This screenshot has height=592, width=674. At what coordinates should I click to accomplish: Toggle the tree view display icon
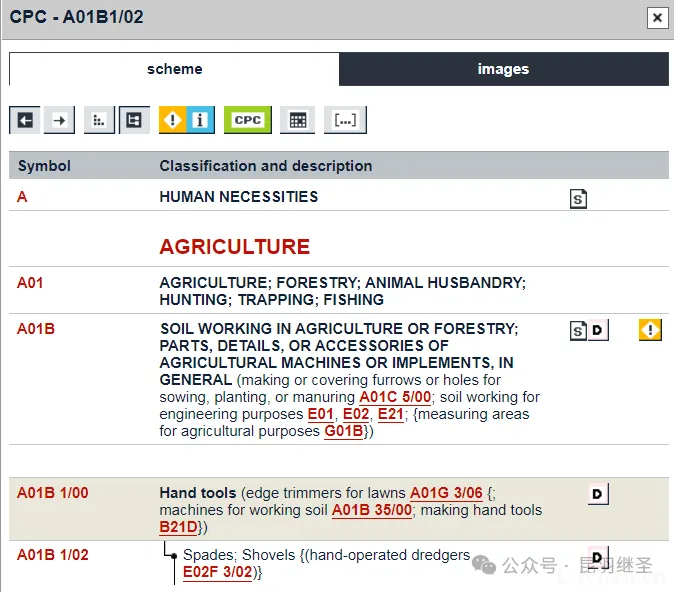133,120
